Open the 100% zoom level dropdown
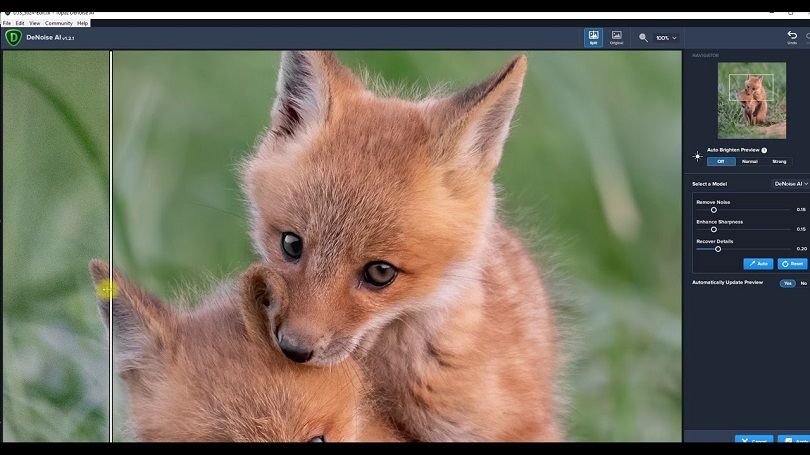Viewport: 810px width, 455px height. tap(666, 38)
